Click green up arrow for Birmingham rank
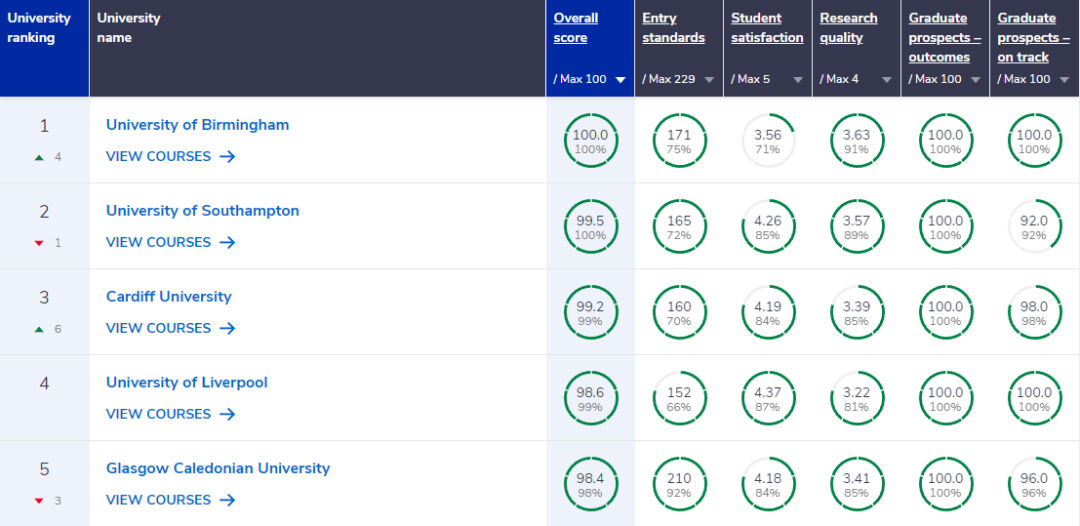The height and width of the screenshot is (526, 1080). [39, 158]
